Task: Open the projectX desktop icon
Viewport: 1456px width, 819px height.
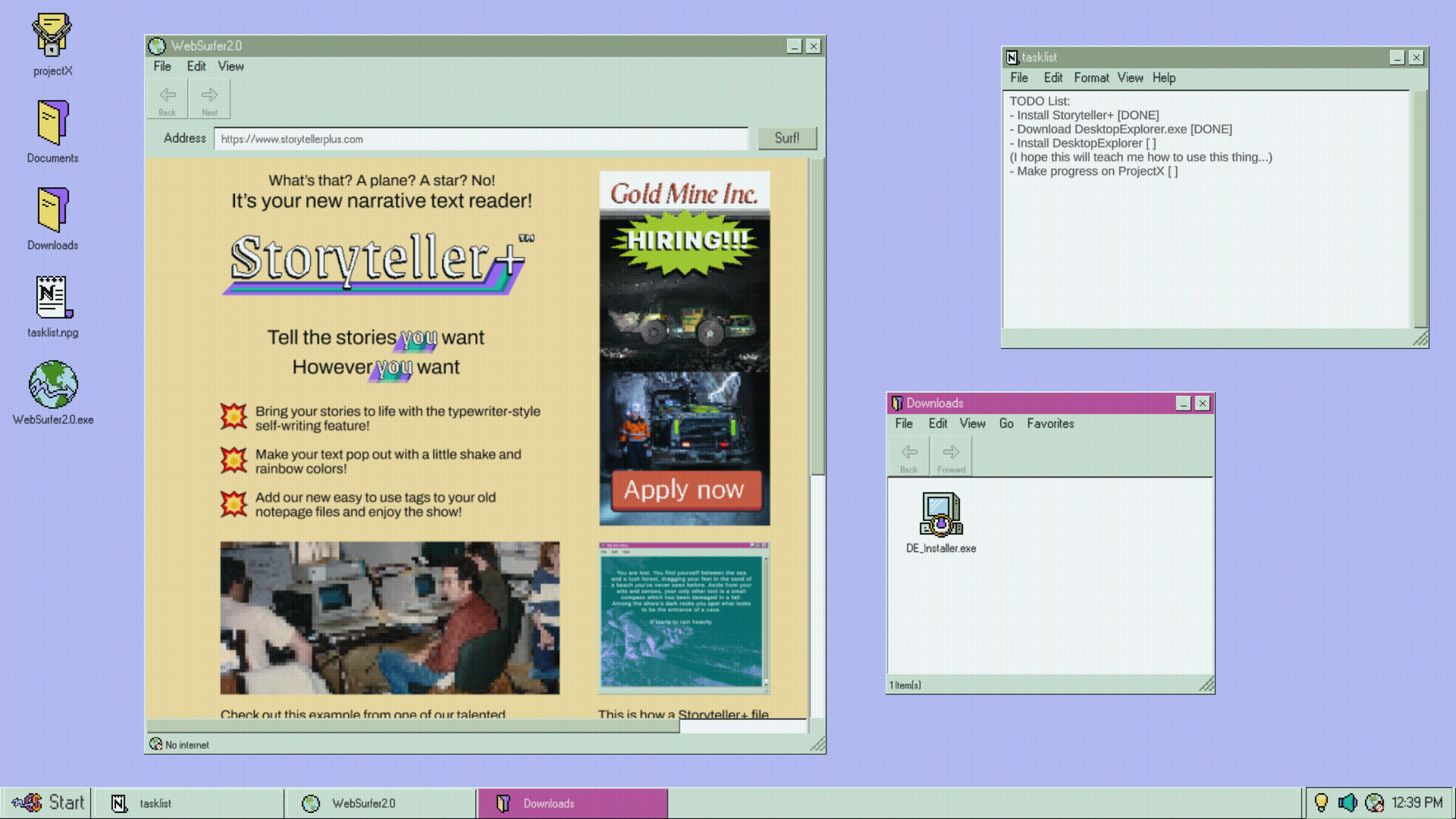Action: pos(51,34)
